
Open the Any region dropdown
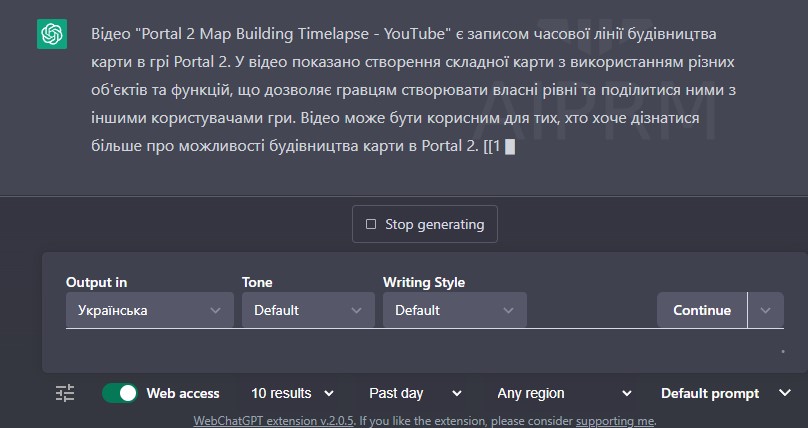pyautogui.click(x=564, y=393)
